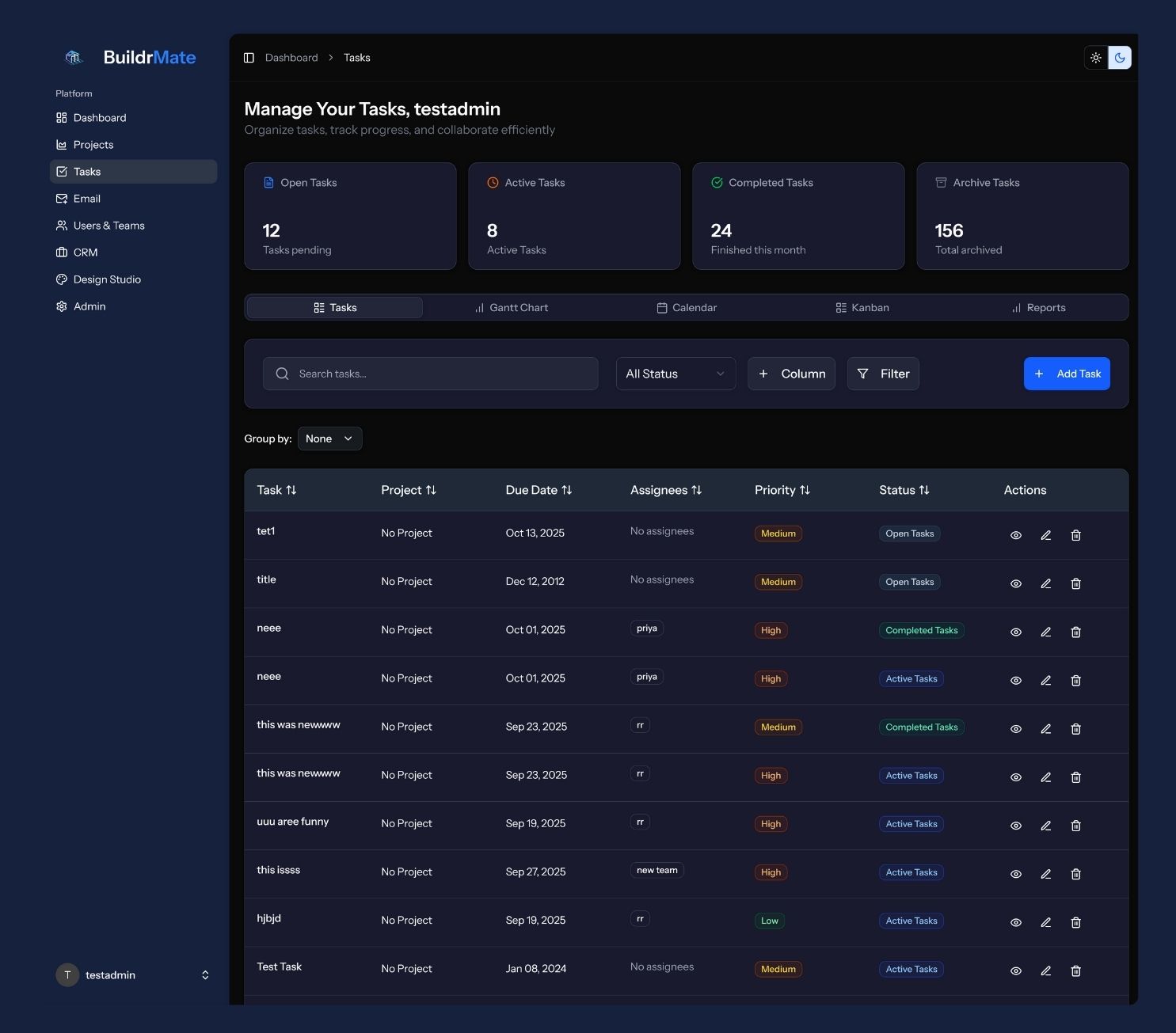
Task: Click the search magnifier in the task search bar
Action: click(282, 373)
